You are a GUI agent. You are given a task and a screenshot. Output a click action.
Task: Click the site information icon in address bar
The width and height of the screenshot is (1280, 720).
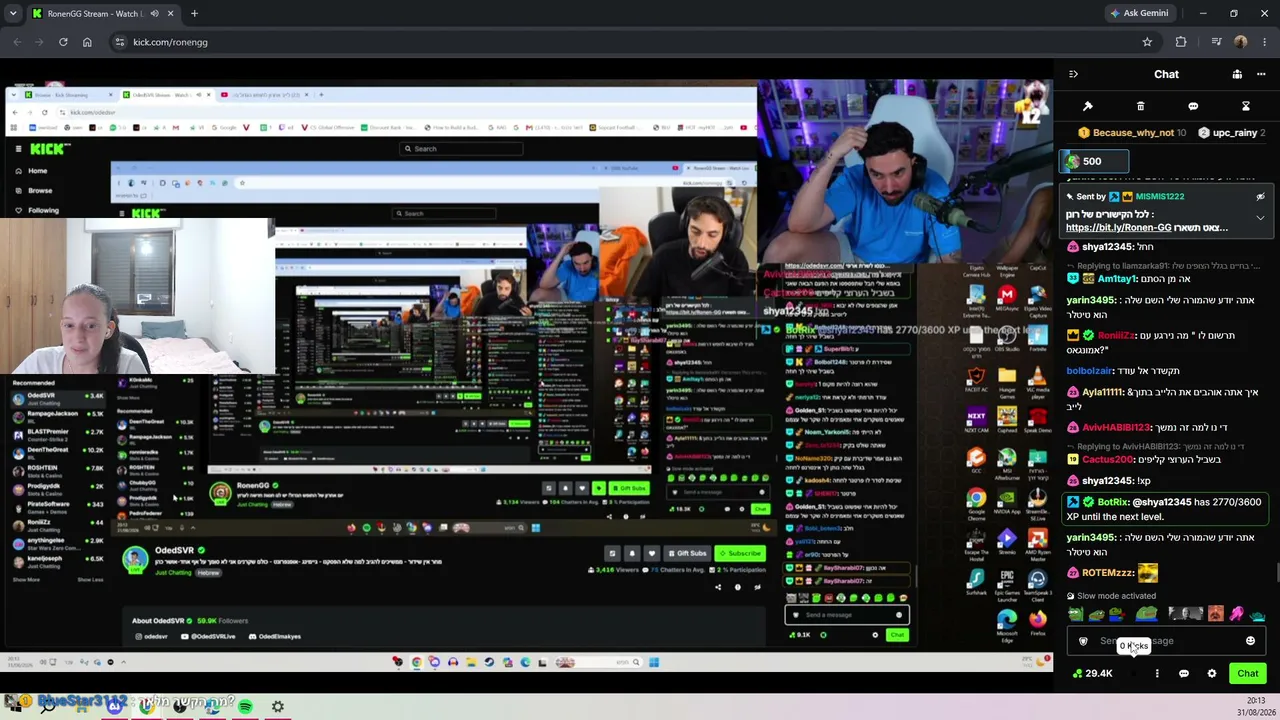coord(120,42)
